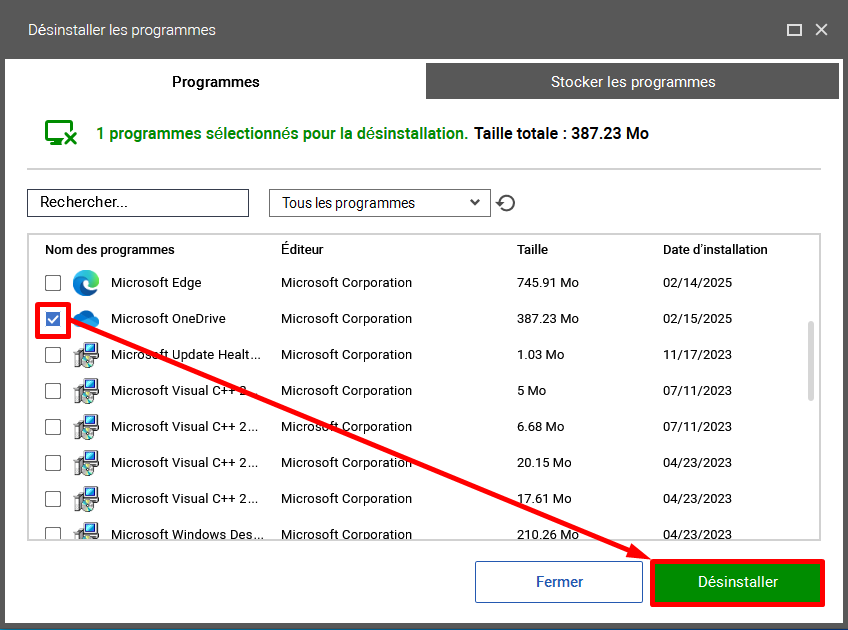Click the installer icon in the 5 Mo row

click(86, 391)
